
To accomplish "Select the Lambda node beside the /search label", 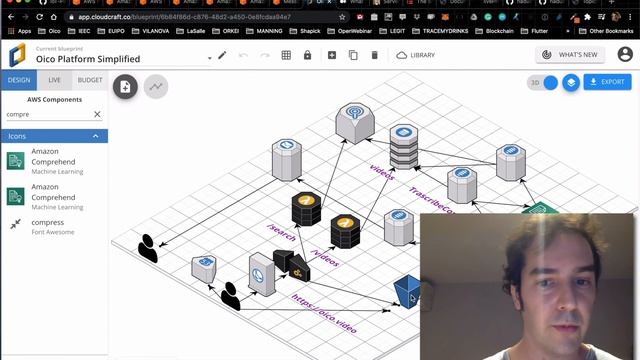I will pos(306,209).
